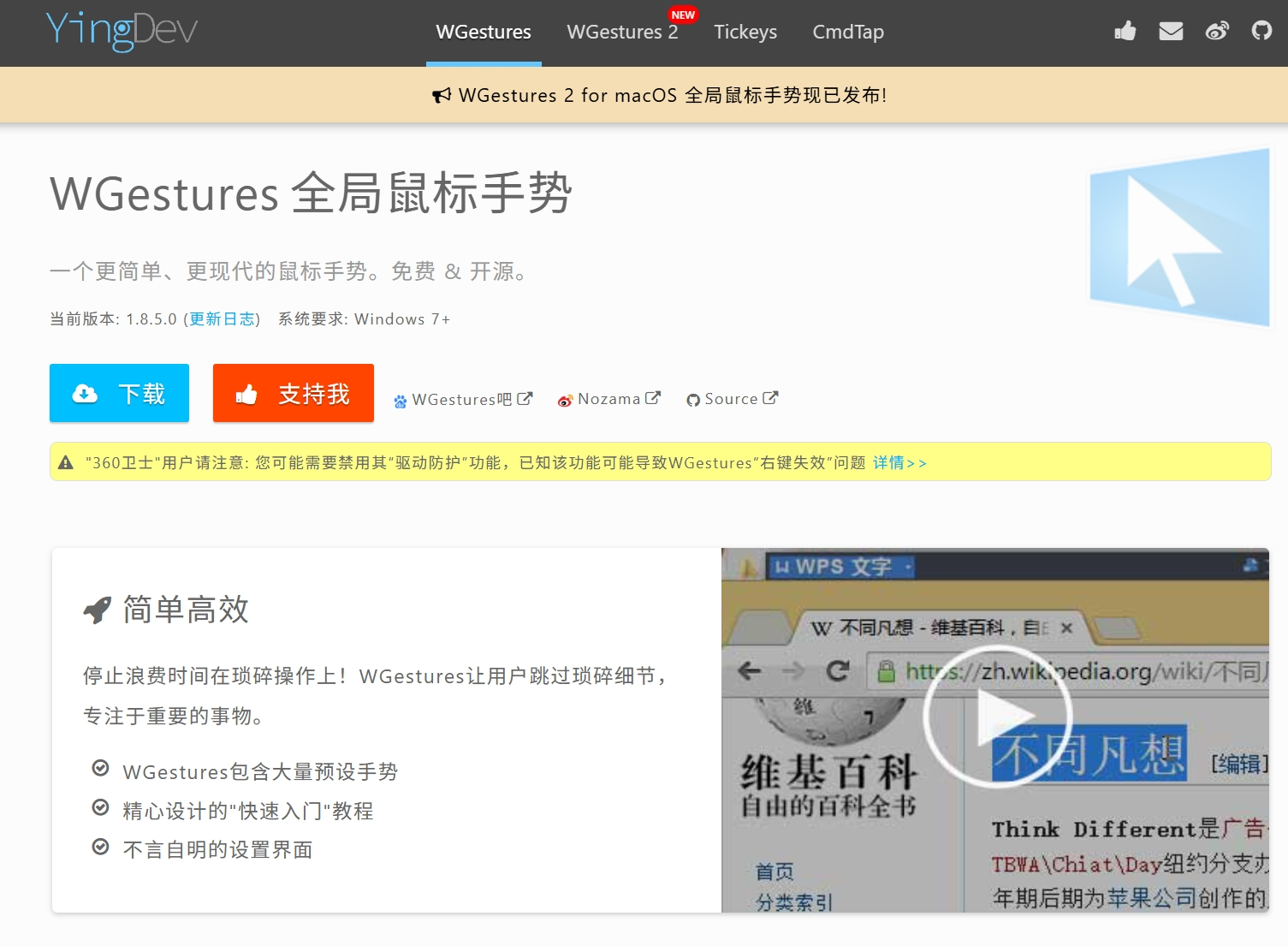Visit the Nozama Weibo link
The width and height of the screenshot is (1288, 946).
[608, 400]
